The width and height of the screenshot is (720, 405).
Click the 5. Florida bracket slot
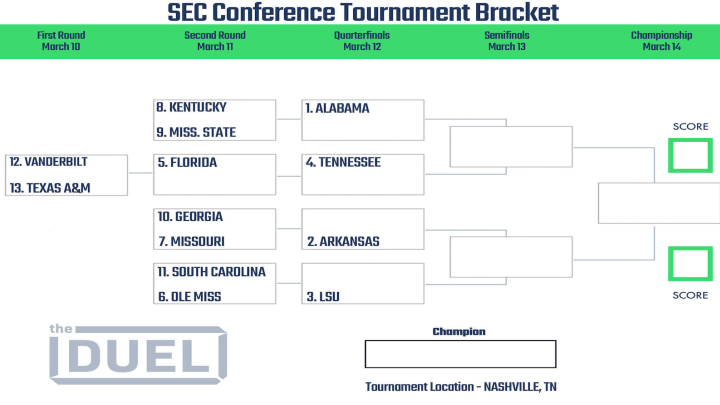[214, 174]
